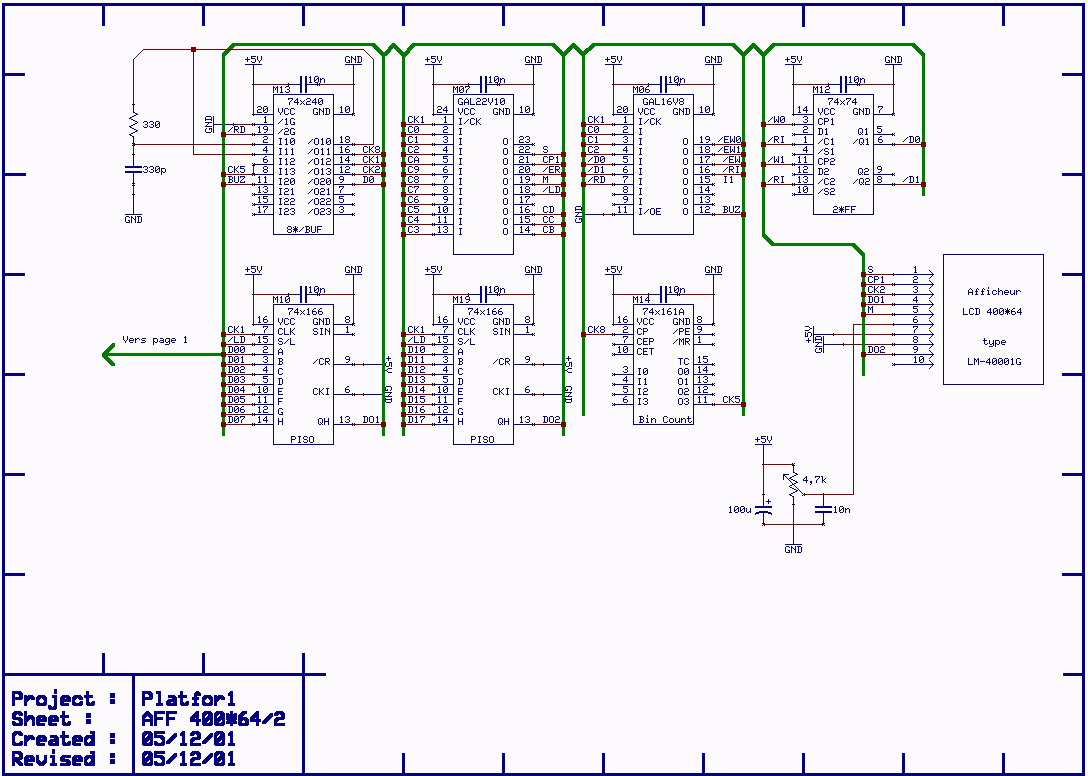This screenshot has height=776, width=1088.
Task: Select the 100u electrolytic capacitor
Action: [763, 509]
